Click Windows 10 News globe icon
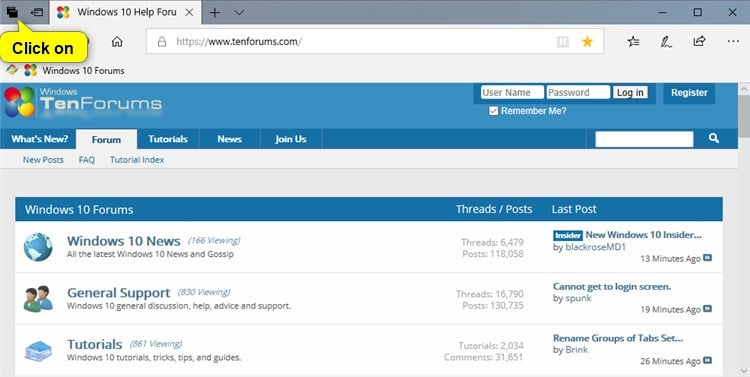 coord(38,247)
